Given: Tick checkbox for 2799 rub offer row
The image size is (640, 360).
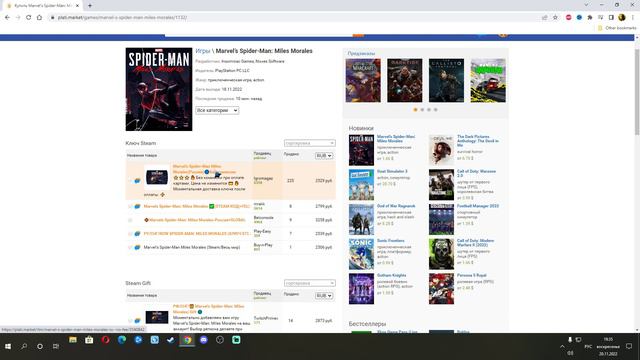Looking at the screenshot, I should coord(130,207).
